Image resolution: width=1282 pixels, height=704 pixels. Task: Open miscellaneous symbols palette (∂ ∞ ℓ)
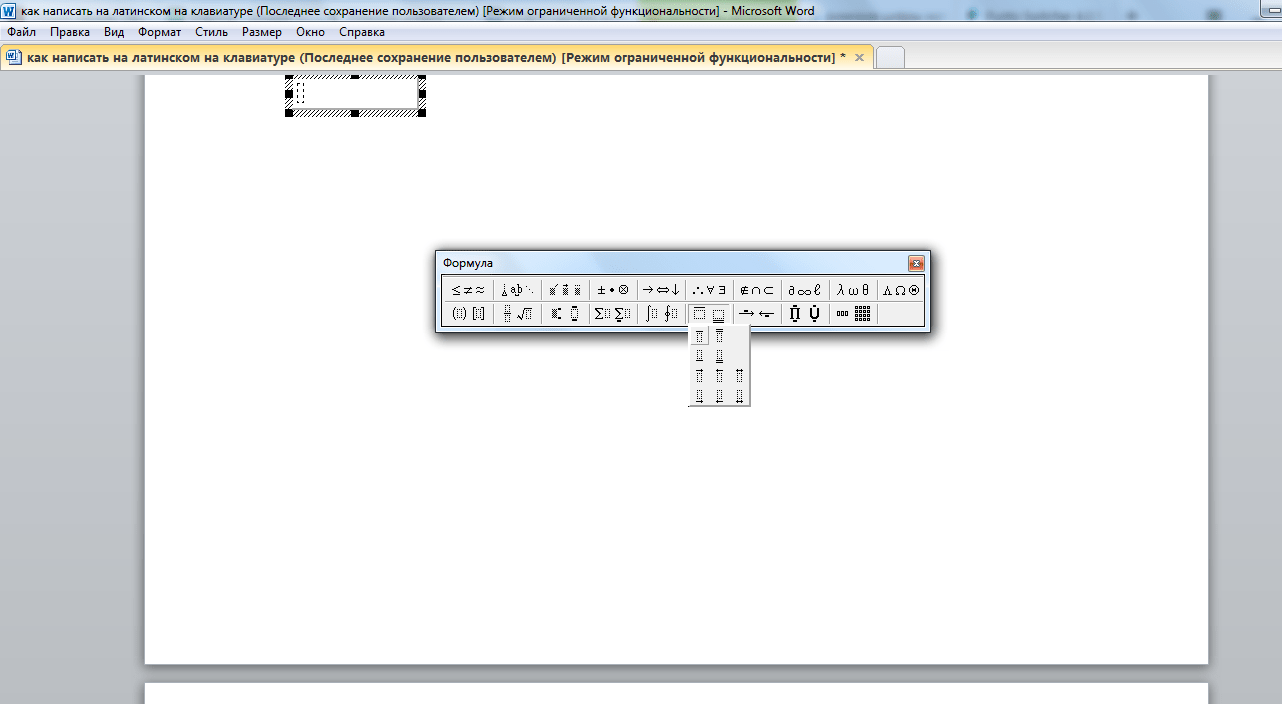tap(804, 290)
